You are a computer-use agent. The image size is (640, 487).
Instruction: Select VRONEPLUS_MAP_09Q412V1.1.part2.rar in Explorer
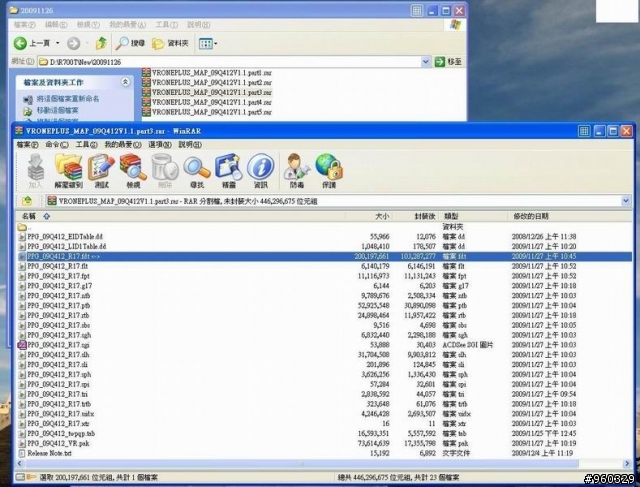(x=207, y=82)
